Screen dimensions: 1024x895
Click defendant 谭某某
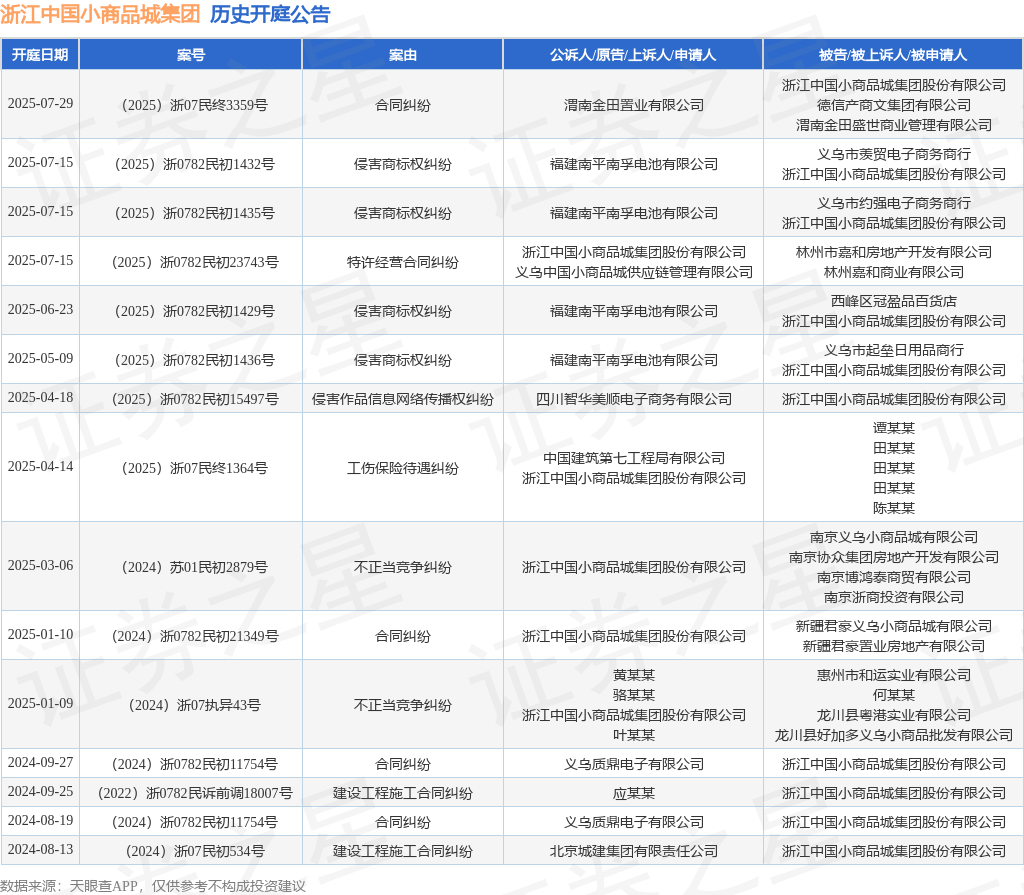(893, 428)
